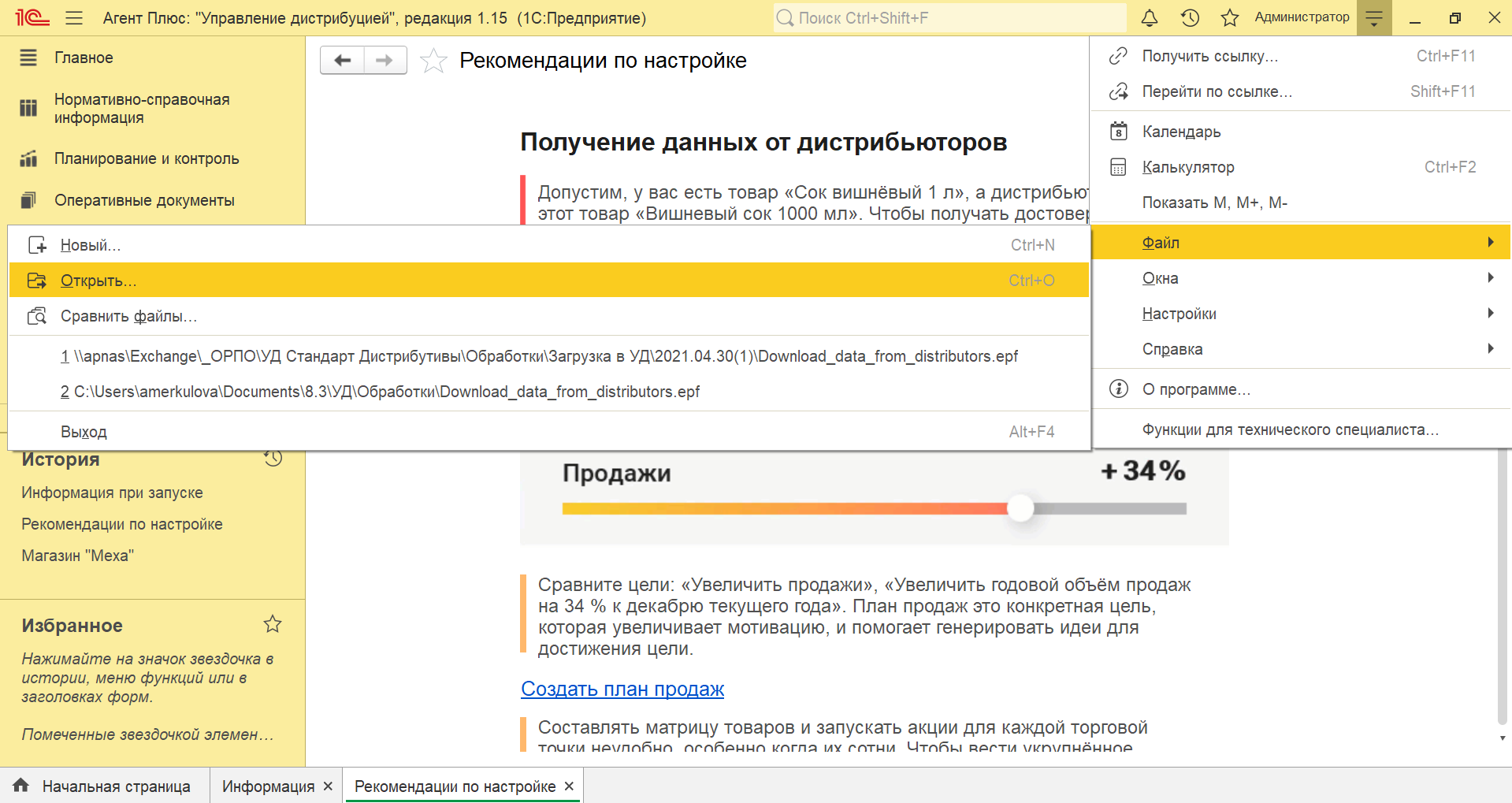Select Получить ссылку... menu item
The width and height of the screenshot is (1512, 803).
1301,56
